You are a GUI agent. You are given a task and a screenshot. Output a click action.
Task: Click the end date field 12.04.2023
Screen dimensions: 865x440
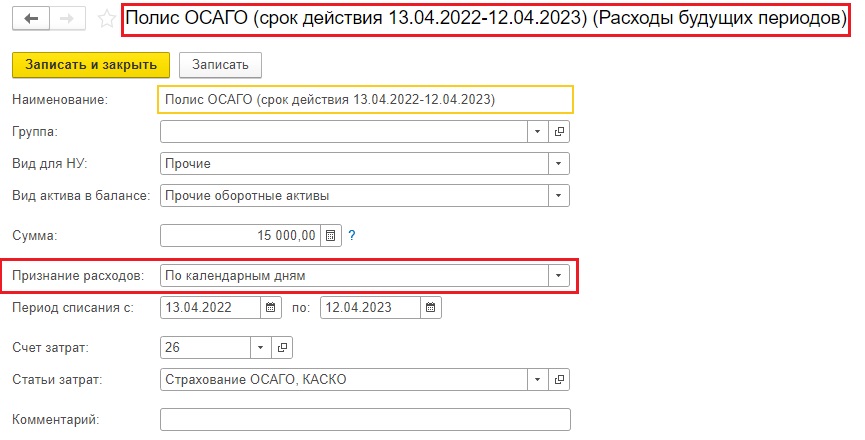[370, 307]
